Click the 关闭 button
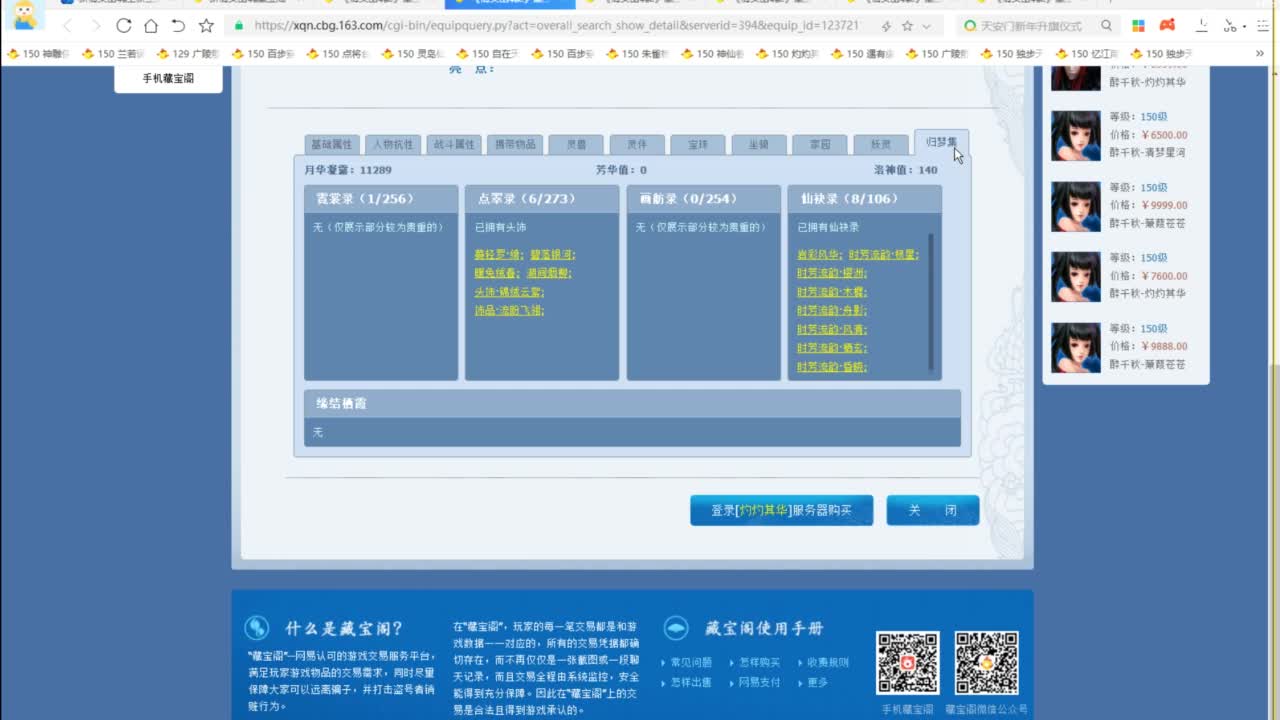1280x720 pixels. click(932, 510)
